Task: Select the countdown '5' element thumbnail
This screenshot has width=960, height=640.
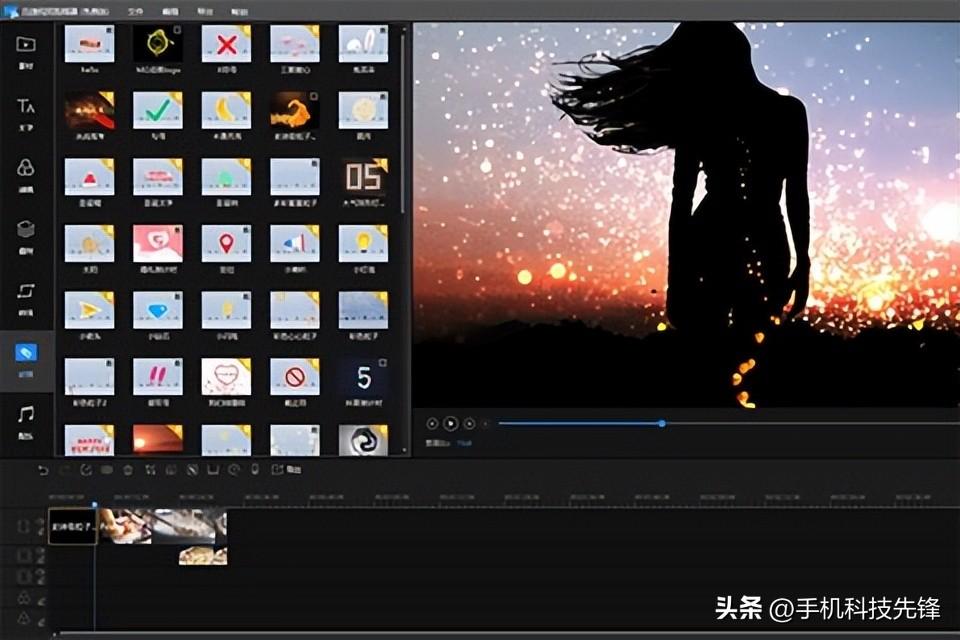Action: tap(364, 380)
